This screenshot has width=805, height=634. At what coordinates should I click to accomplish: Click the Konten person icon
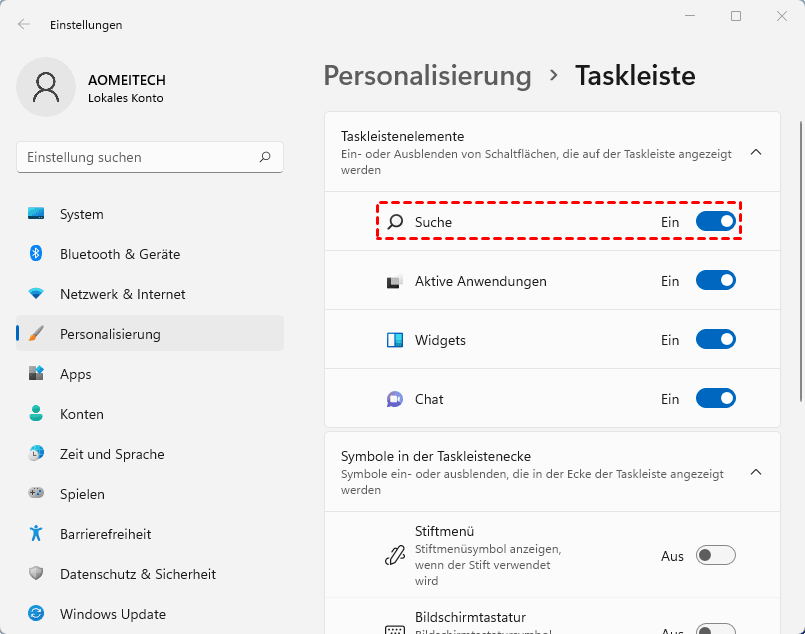tap(36, 414)
